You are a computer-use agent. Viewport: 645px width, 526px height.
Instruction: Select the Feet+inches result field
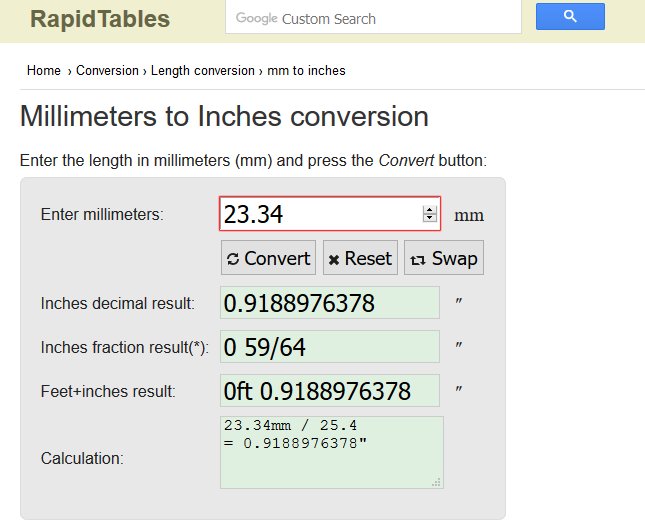pyautogui.click(x=330, y=391)
